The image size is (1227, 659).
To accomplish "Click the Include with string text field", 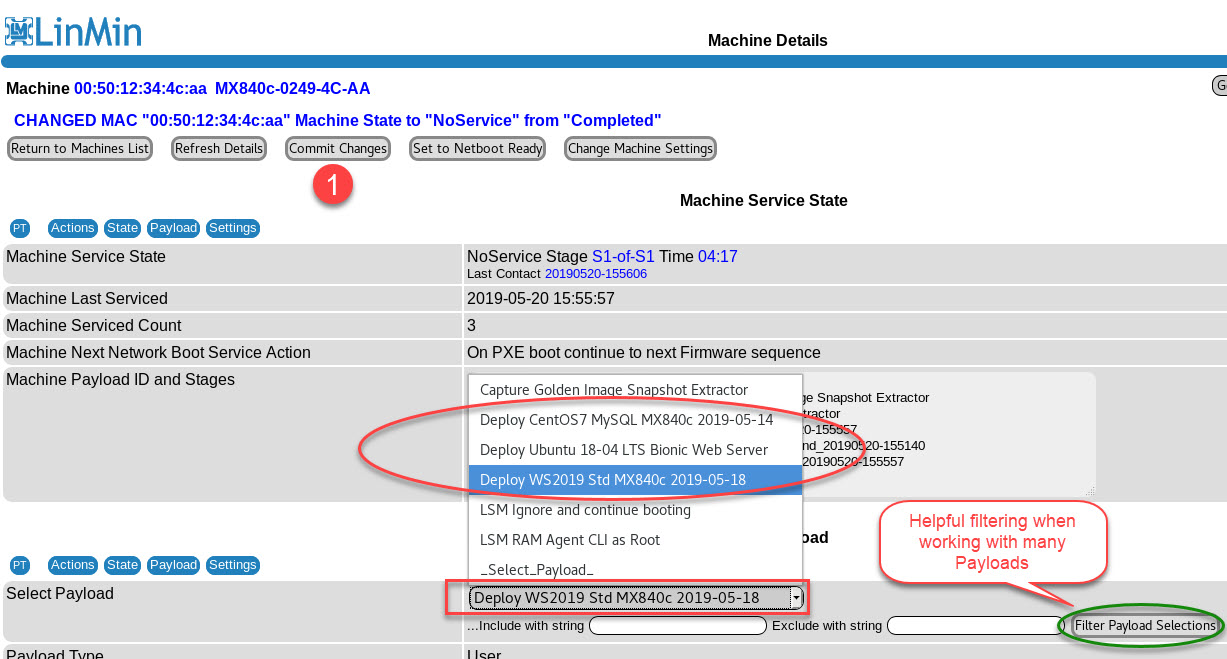I will pos(677,626).
